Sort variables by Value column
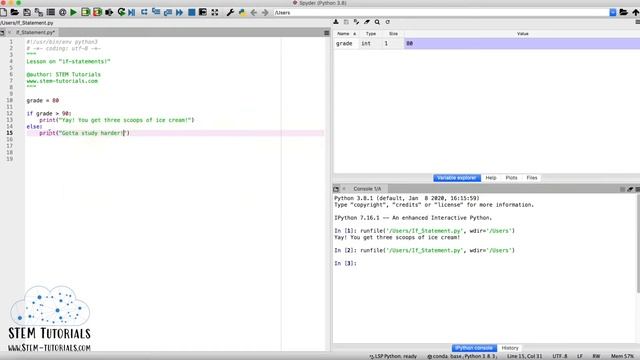This screenshot has width=640, height=360. pos(522,34)
